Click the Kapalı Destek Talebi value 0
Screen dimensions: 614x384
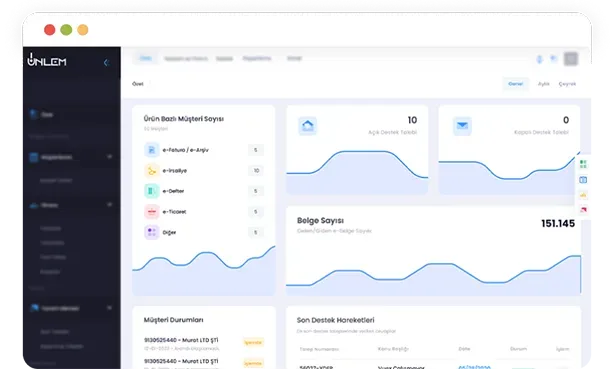click(566, 120)
